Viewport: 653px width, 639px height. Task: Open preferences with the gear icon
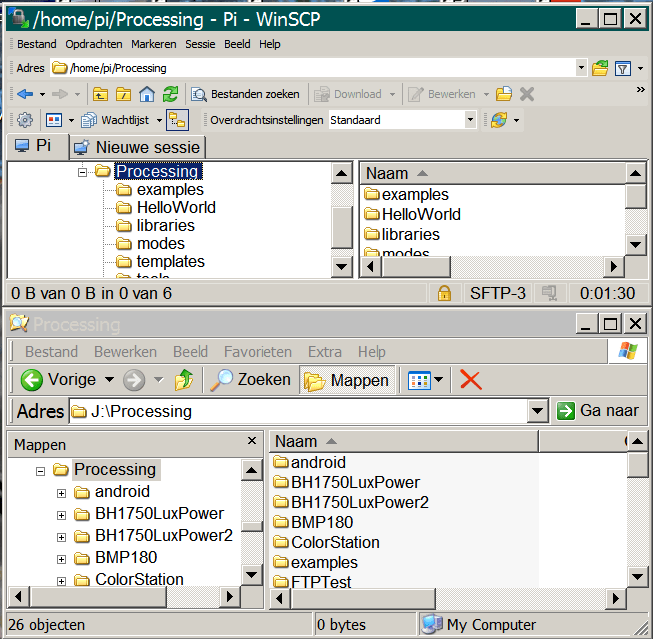(x=25, y=120)
